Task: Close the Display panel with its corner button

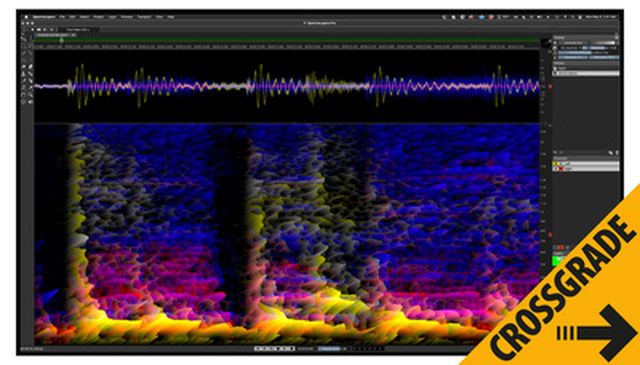Action: pos(617,37)
